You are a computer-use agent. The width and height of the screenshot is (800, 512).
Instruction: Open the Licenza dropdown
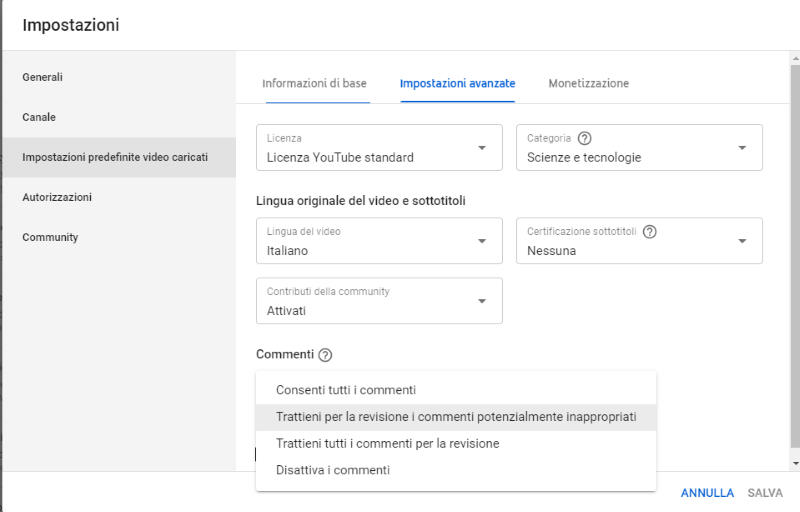(379, 148)
